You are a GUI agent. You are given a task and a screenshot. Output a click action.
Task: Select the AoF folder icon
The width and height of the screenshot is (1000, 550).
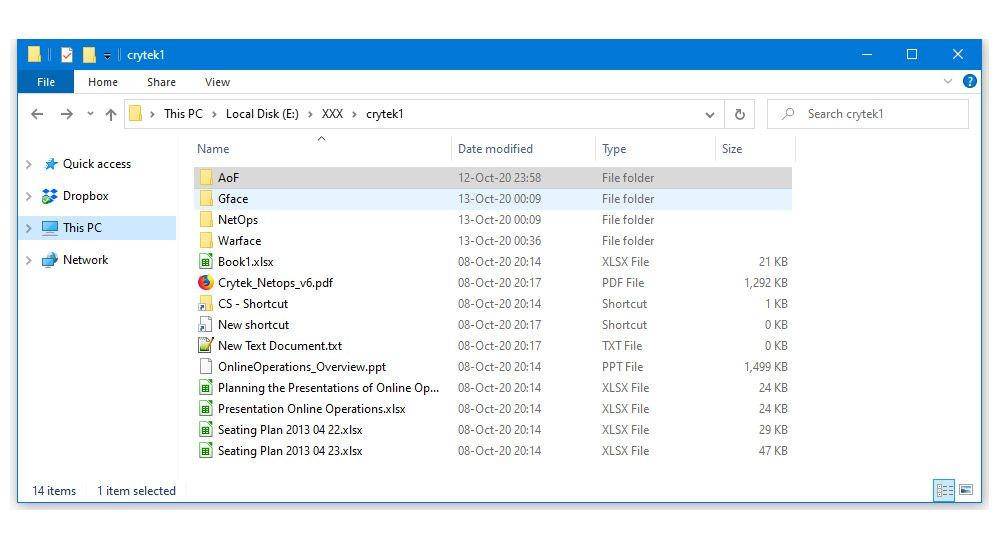(x=205, y=177)
